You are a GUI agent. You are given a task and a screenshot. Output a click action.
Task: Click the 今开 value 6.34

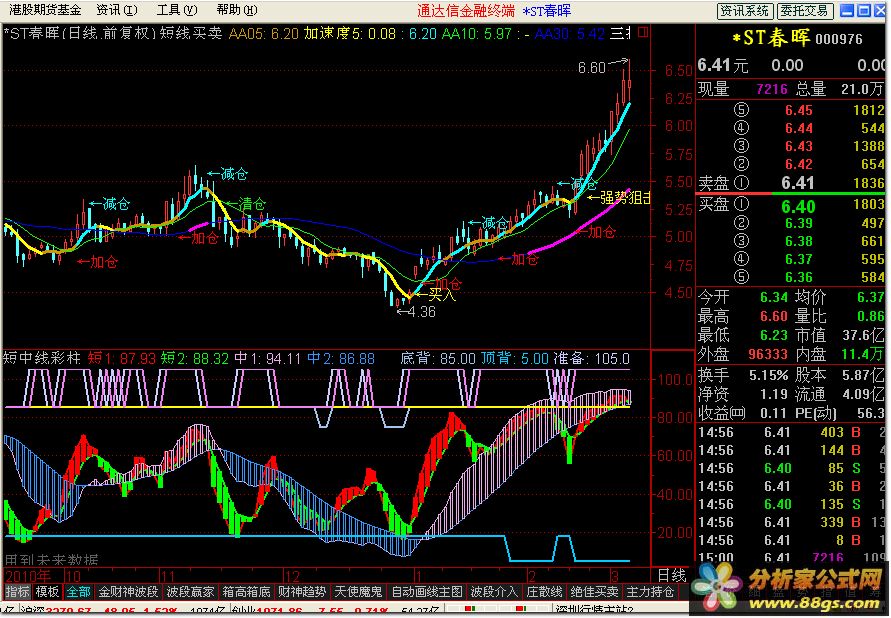pos(774,297)
